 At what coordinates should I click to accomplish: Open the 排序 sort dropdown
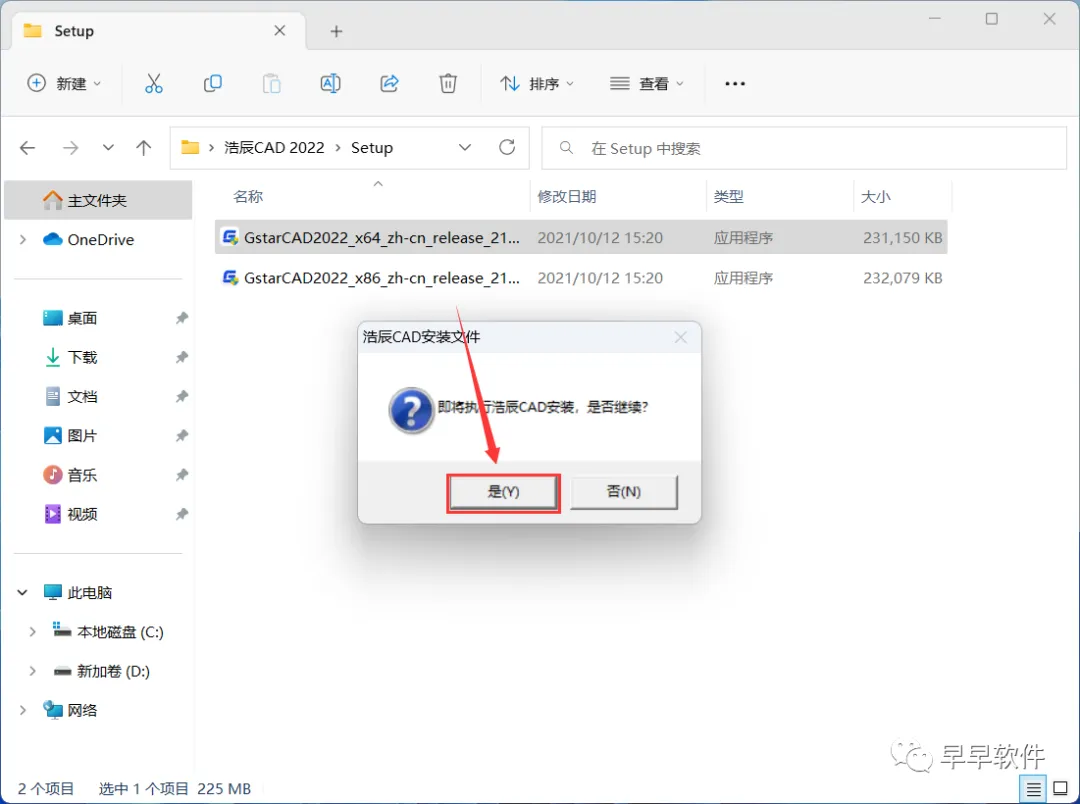537,83
